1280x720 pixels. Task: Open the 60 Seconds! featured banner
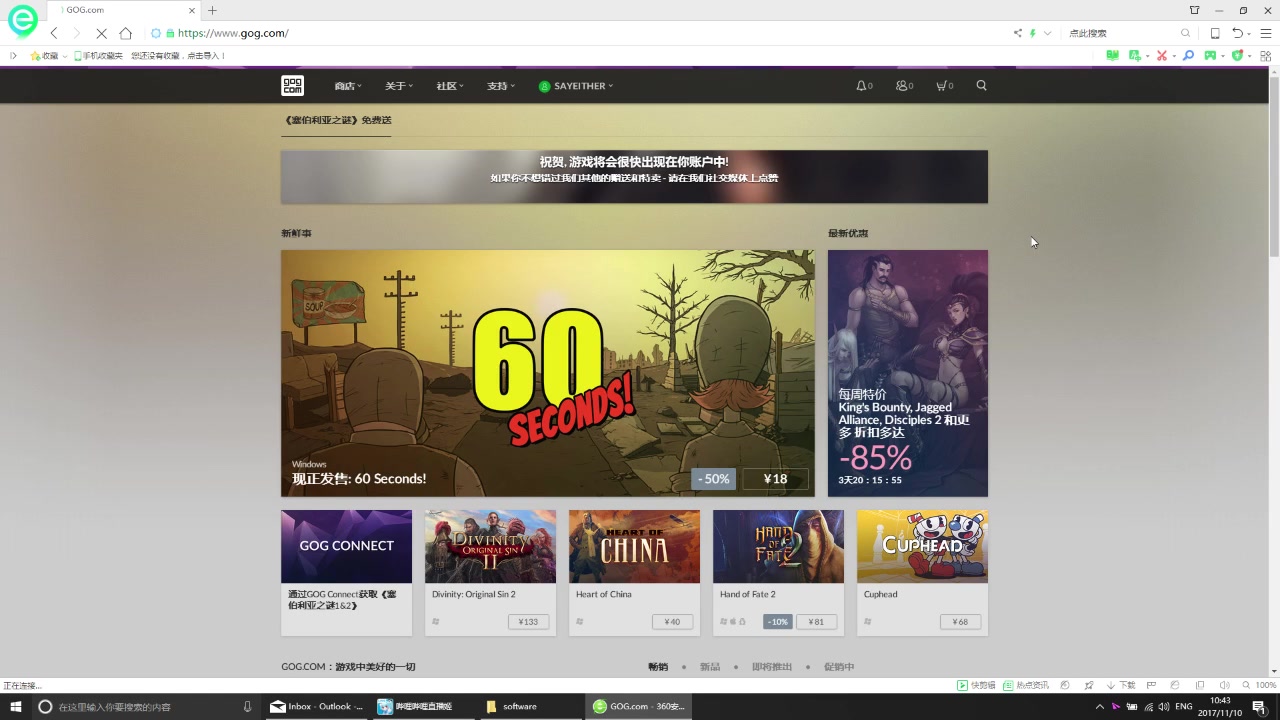pos(548,373)
